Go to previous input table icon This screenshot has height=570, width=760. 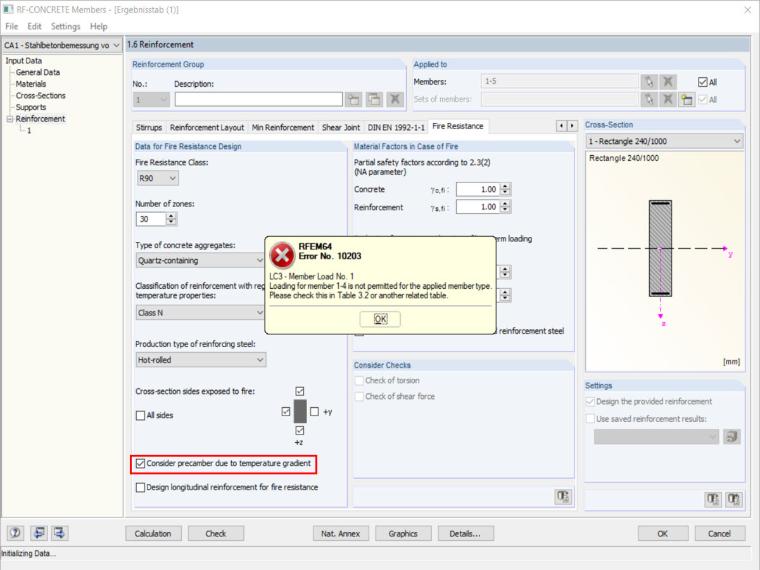point(38,533)
